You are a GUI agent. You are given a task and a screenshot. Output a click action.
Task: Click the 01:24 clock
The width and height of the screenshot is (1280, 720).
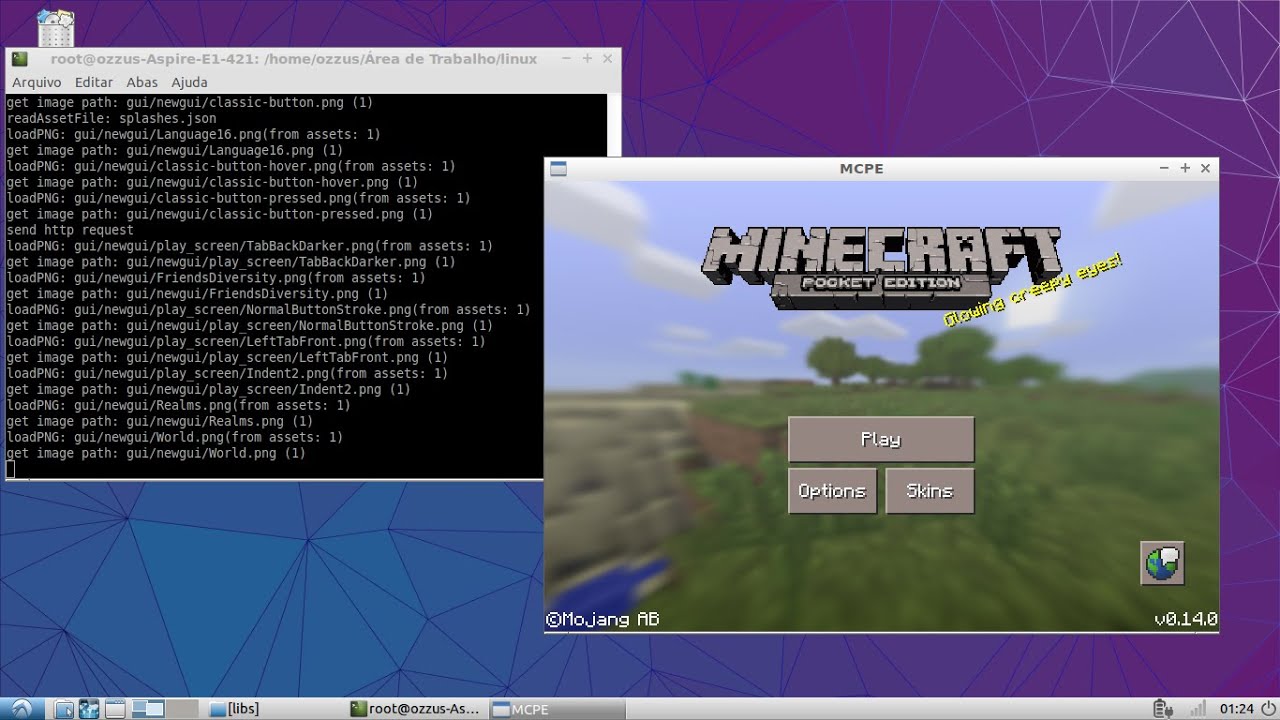click(x=1236, y=709)
